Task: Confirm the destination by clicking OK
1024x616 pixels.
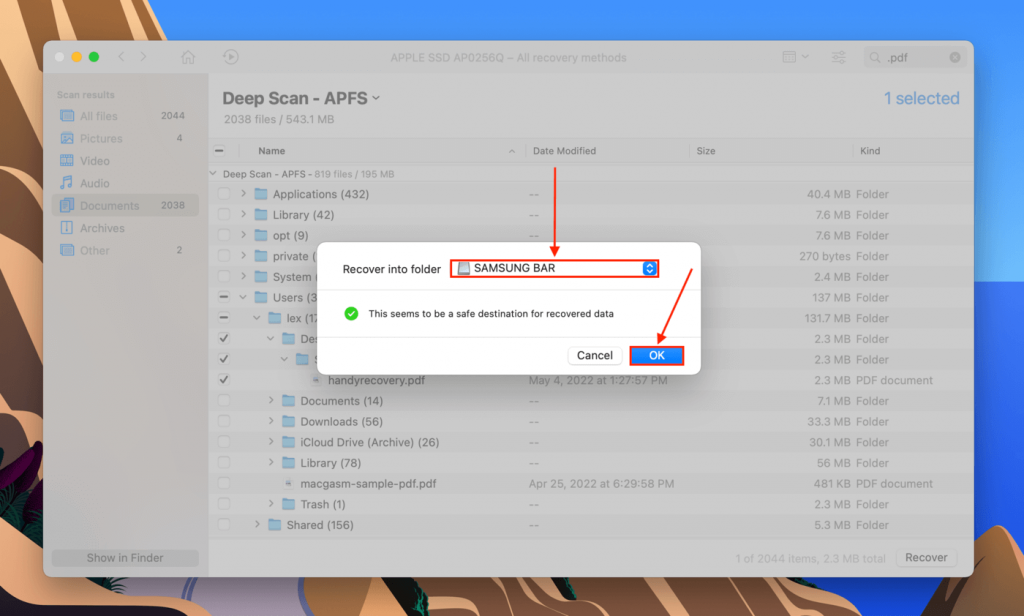Action: click(657, 355)
